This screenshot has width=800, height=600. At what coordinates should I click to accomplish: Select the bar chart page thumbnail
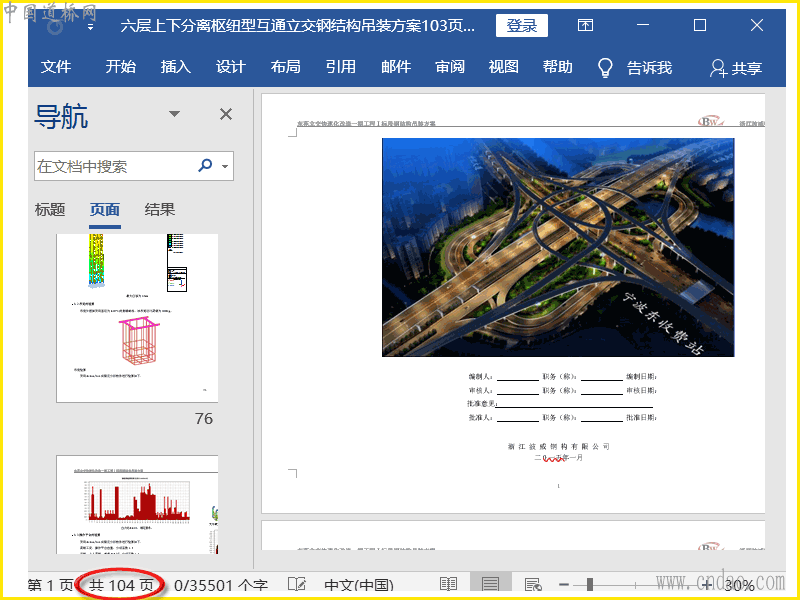[x=137, y=505]
